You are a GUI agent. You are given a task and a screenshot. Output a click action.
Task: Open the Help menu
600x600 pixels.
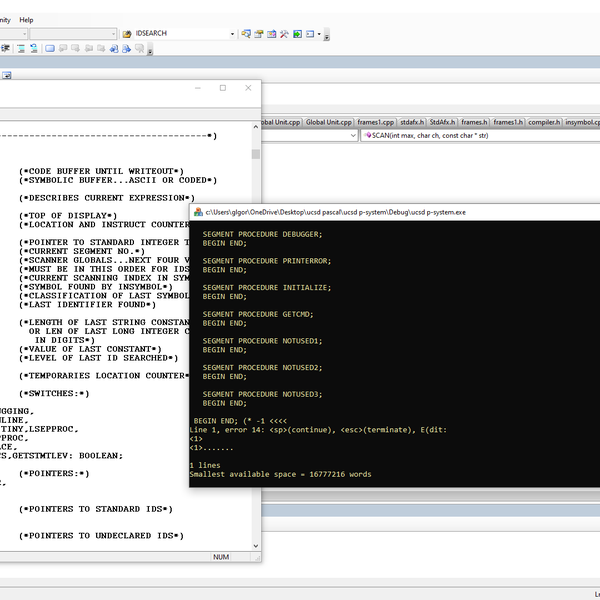click(x=26, y=19)
